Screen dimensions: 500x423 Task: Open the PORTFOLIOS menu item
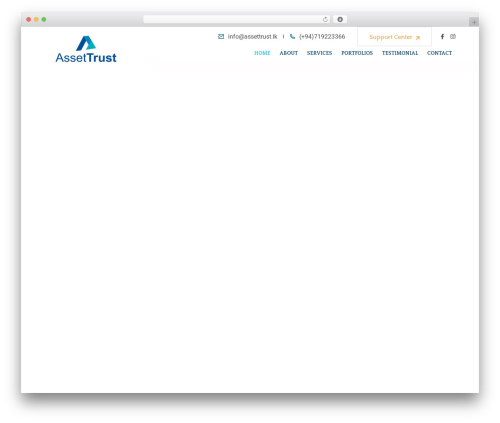pyautogui.click(x=357, y=53)
